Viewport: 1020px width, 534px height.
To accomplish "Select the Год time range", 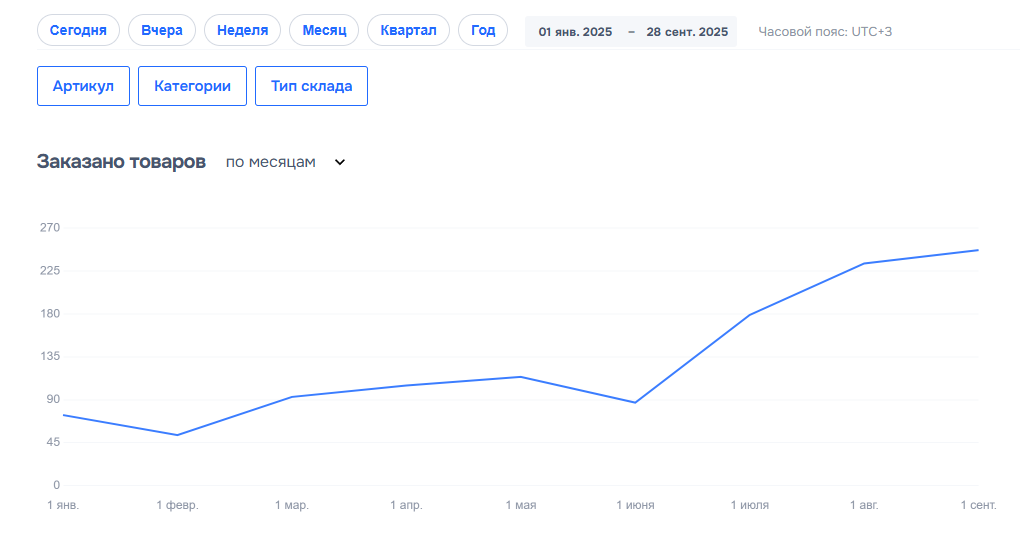I will [483, 31].
